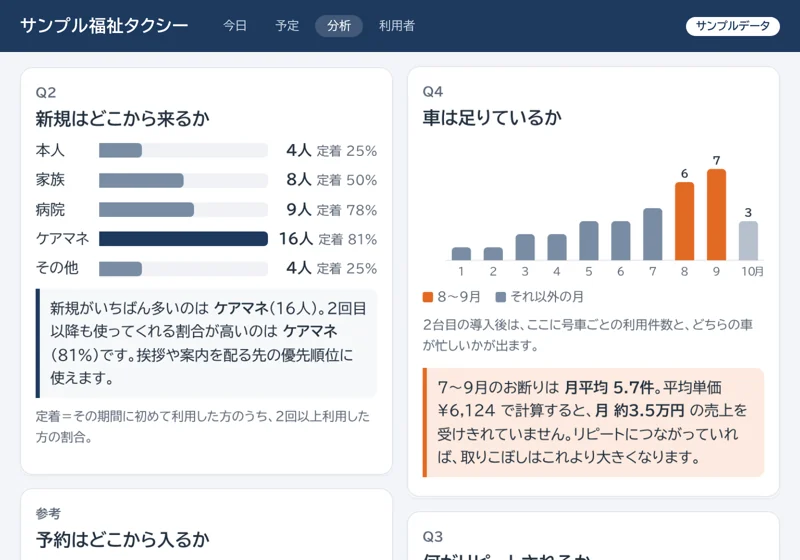Click the 参考 label

click(48, 513)
